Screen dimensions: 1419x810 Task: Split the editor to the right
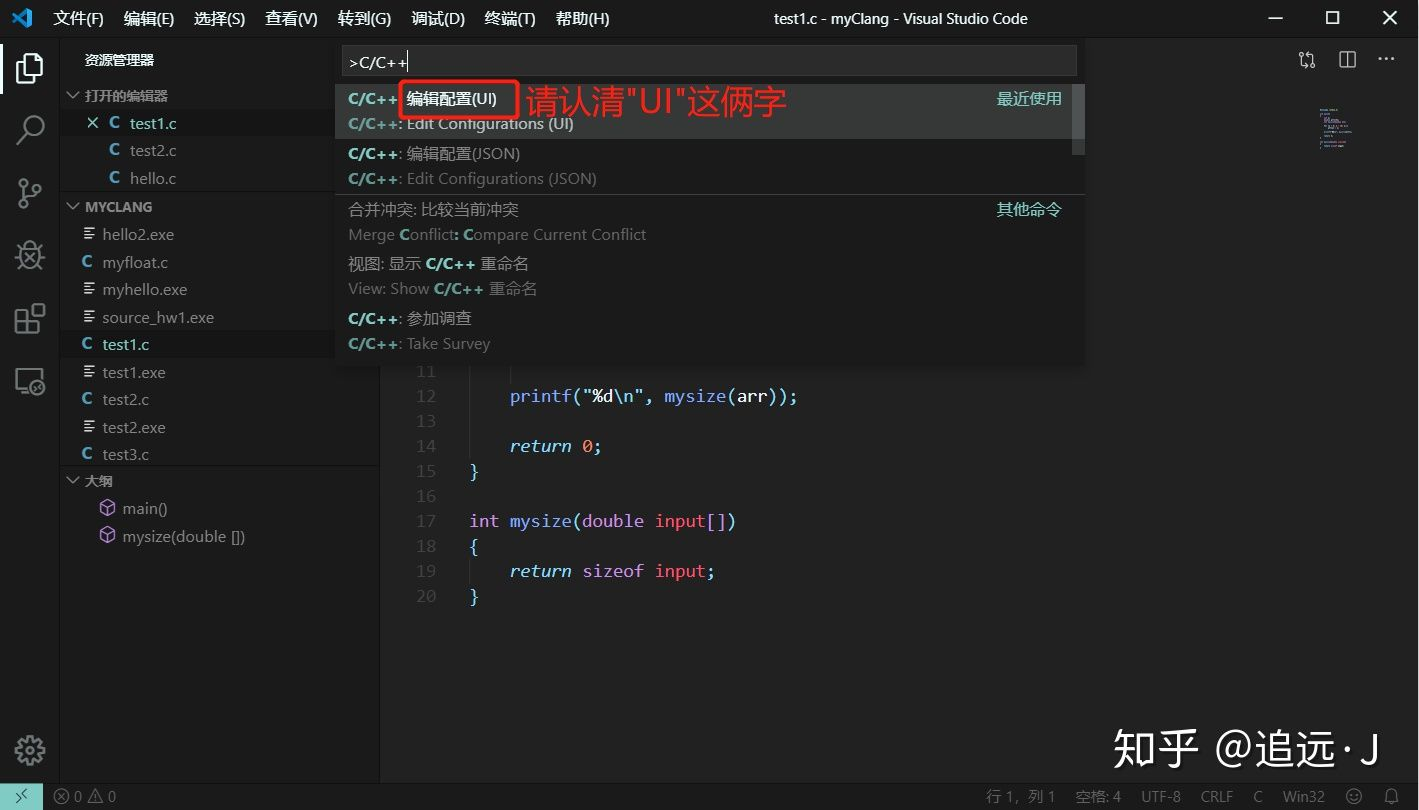(1347, 60)
